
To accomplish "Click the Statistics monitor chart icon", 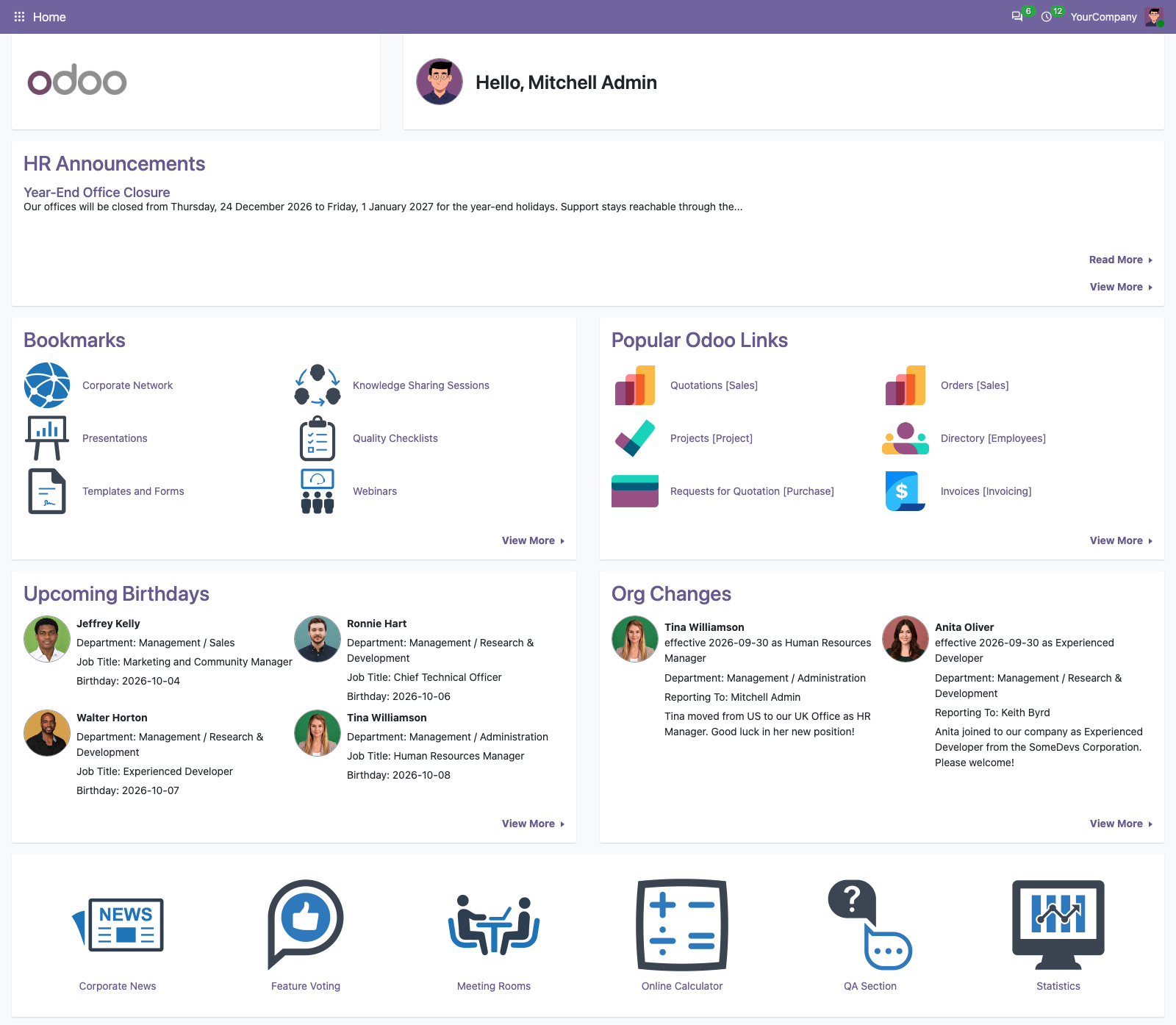I will [x=1058, y=925].
